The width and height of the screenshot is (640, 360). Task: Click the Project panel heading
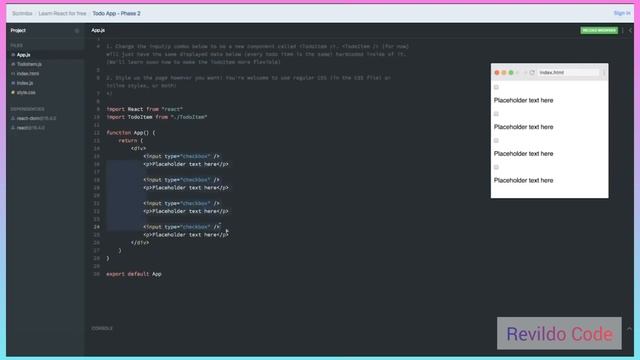(18, 30)
